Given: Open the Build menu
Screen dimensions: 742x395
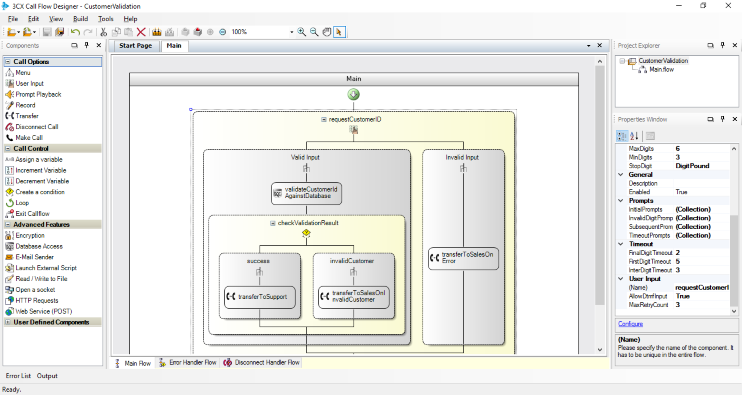Looking at the screenshot, I should click(x=80, y=19).
